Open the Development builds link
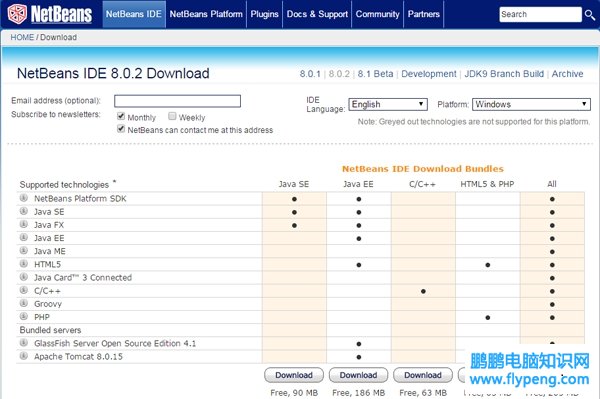The image size is (600, 399). pyautogui.click(x=429, y=74)
